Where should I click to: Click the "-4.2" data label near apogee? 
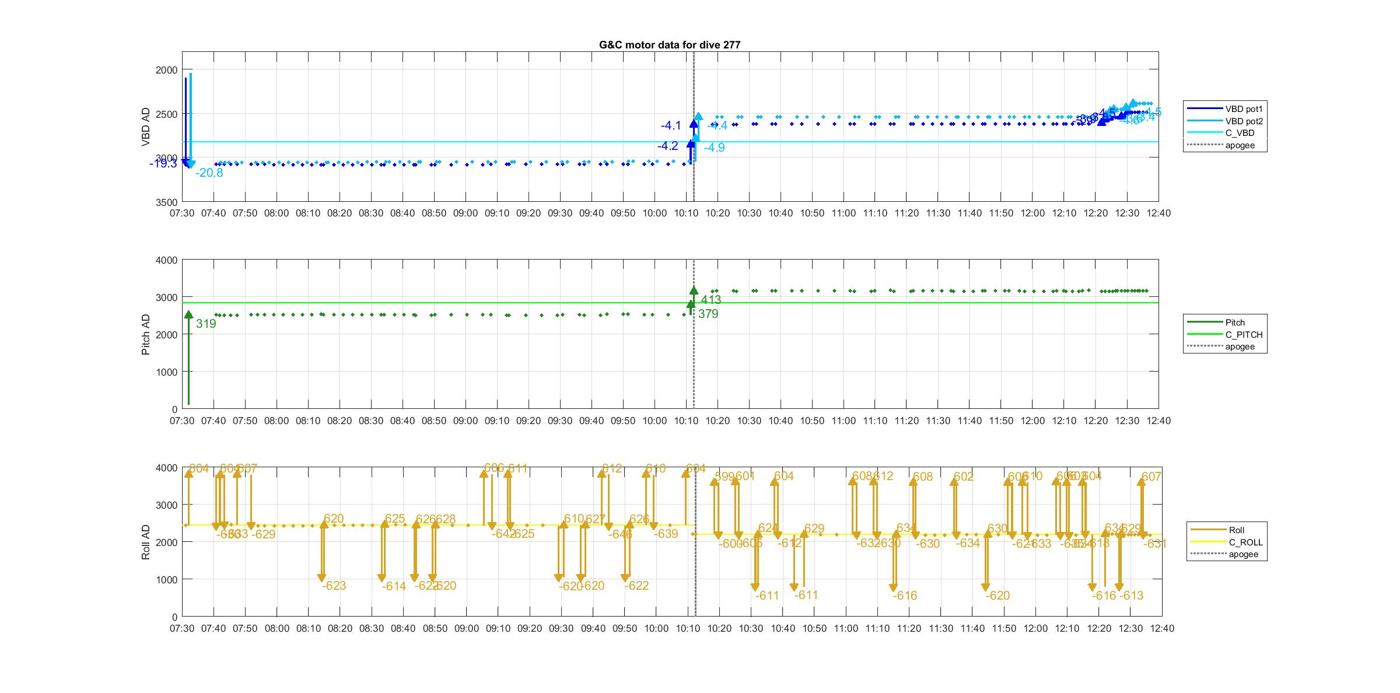pyautogui.click(x=667, y=146)
